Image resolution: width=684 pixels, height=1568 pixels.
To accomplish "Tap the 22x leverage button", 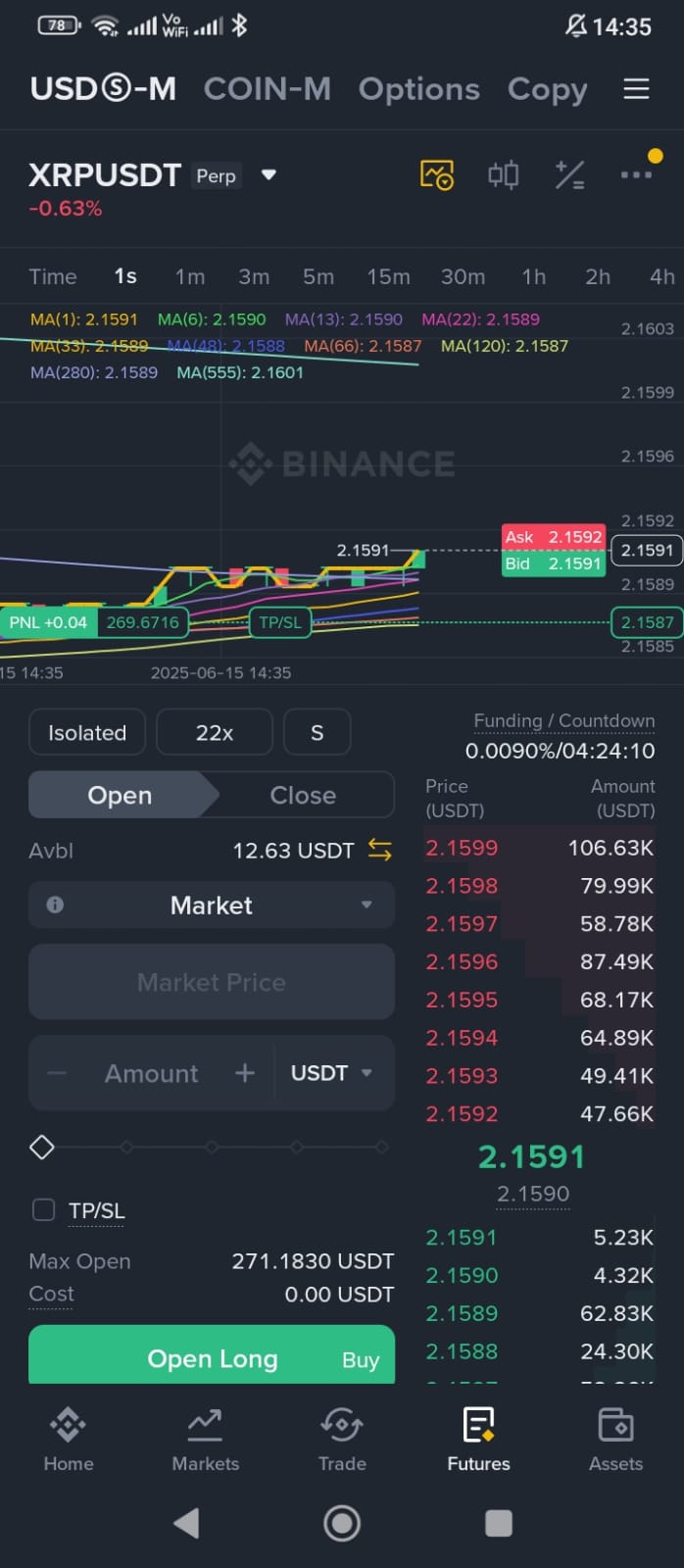I will point(215,732).
